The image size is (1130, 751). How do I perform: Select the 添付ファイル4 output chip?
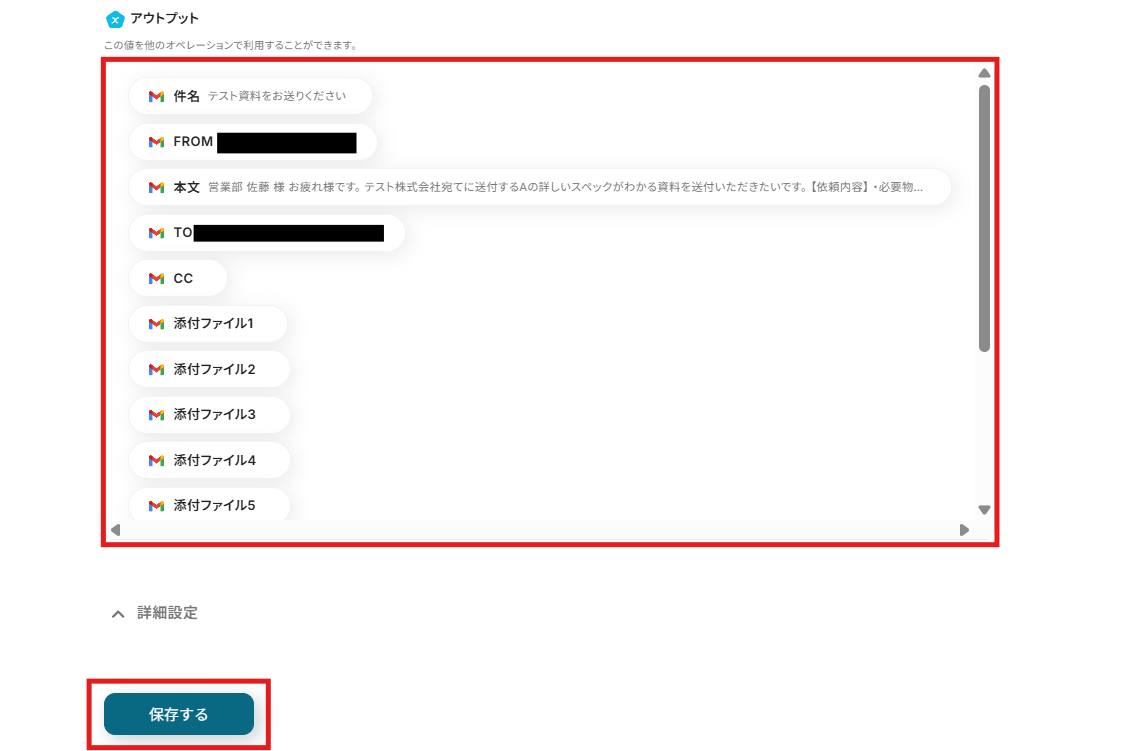(209, 460)
